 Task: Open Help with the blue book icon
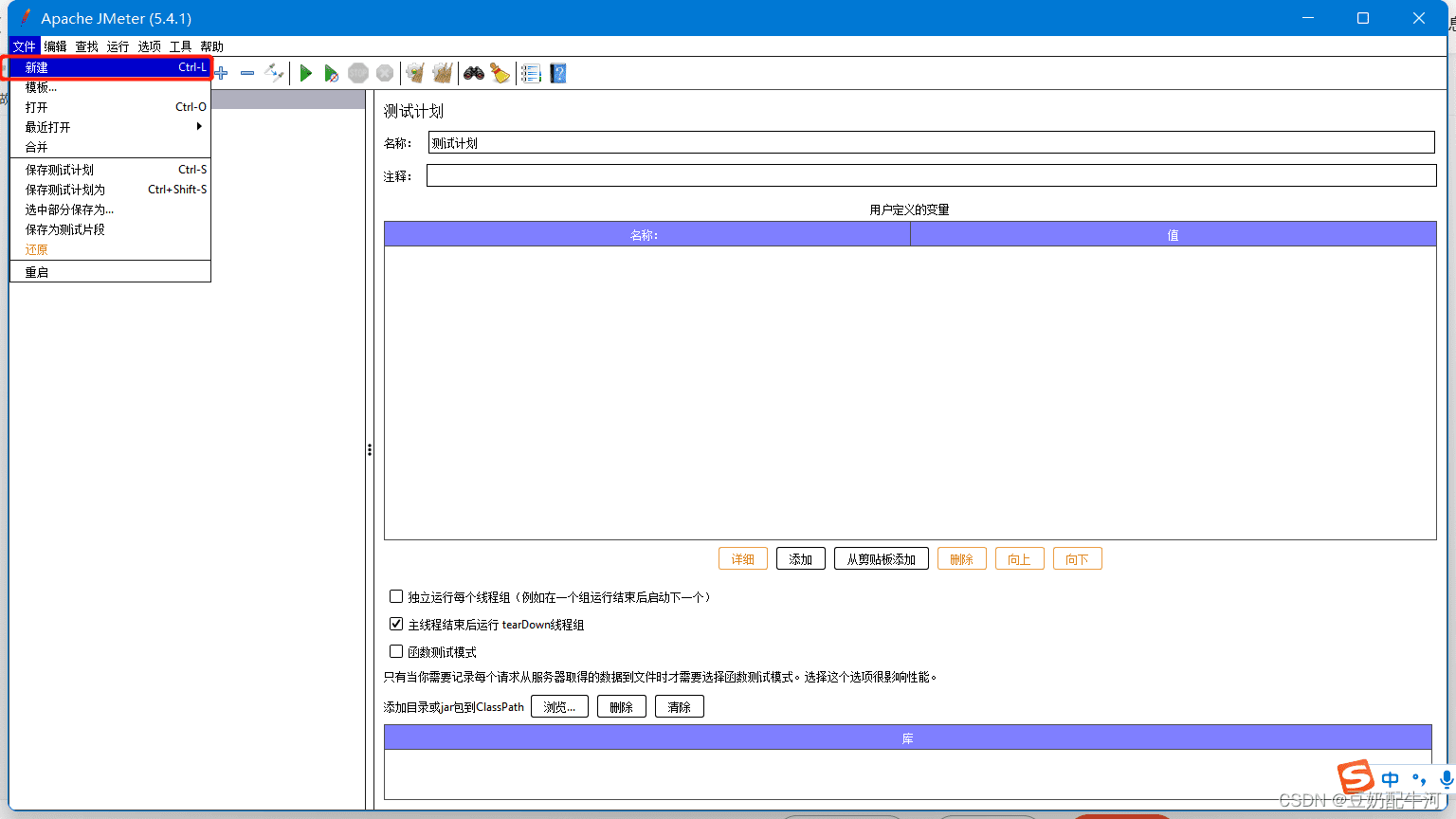click(x=558, y=73)
